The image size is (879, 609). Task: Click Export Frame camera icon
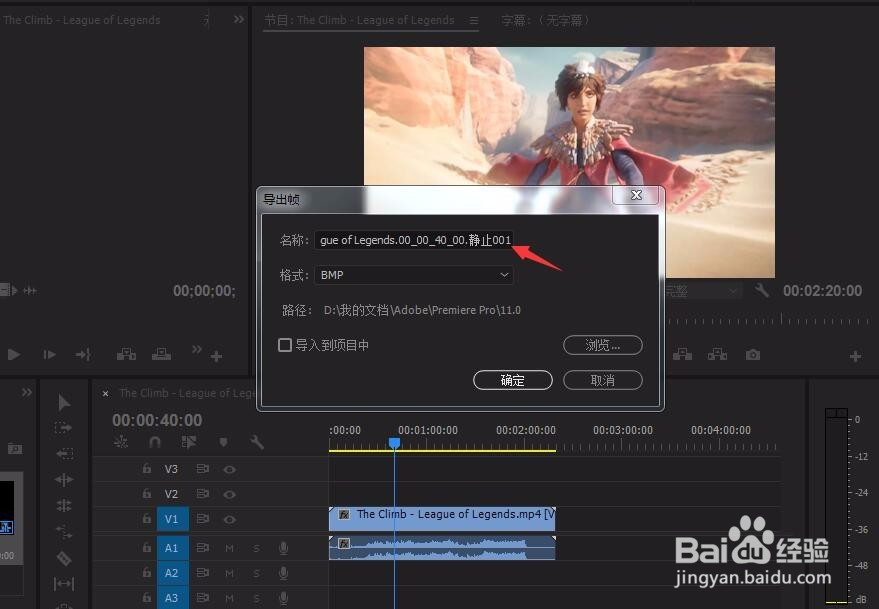coord(753,355)
